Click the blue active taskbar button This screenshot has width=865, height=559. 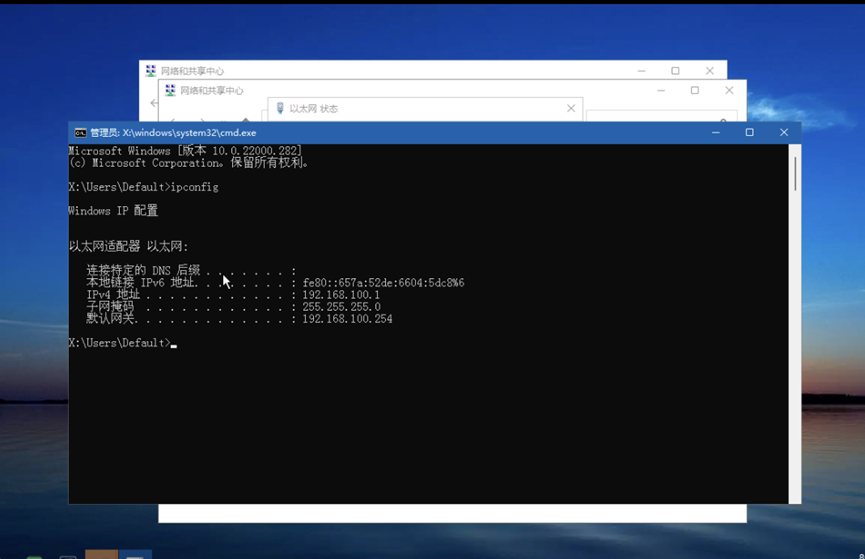135,554
